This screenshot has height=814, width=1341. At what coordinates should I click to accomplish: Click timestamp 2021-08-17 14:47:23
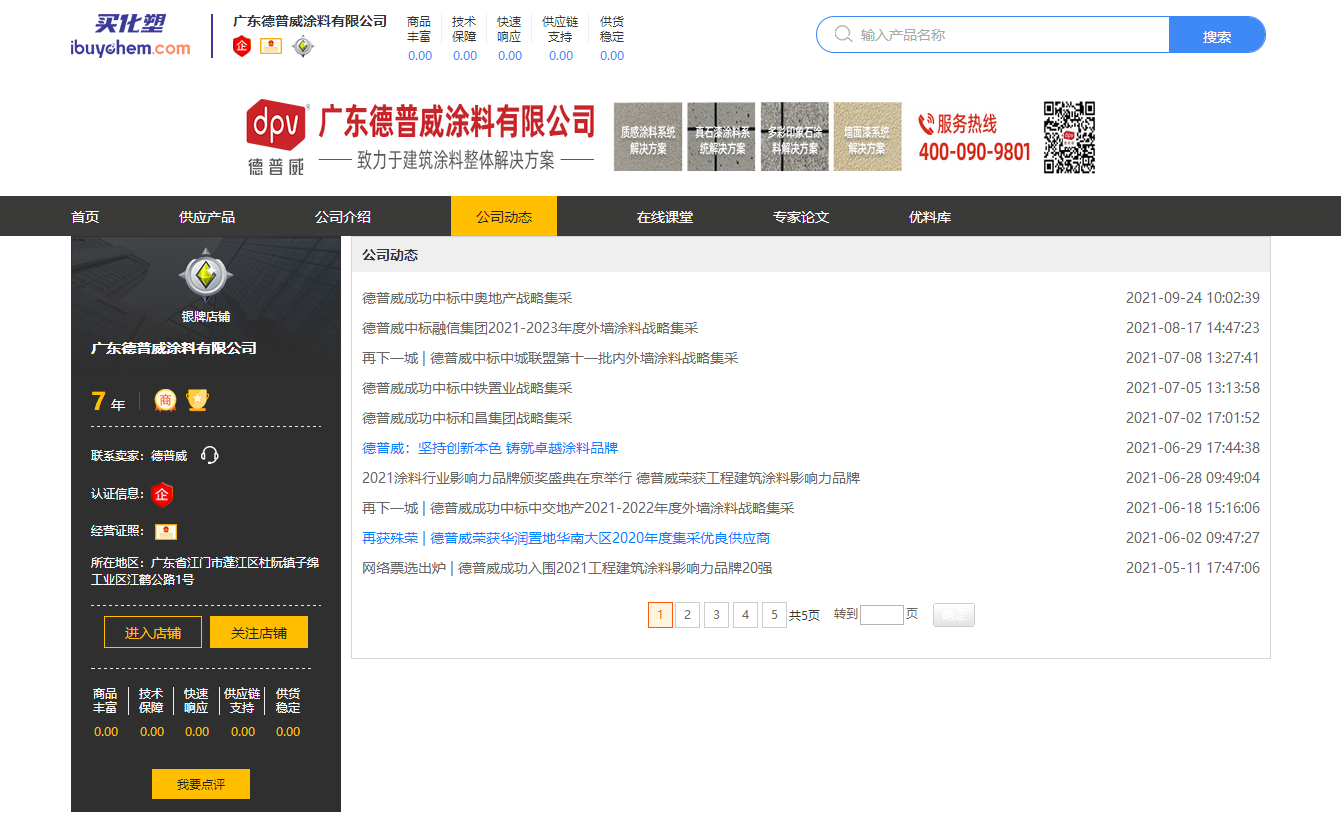tap(1193, 328)
